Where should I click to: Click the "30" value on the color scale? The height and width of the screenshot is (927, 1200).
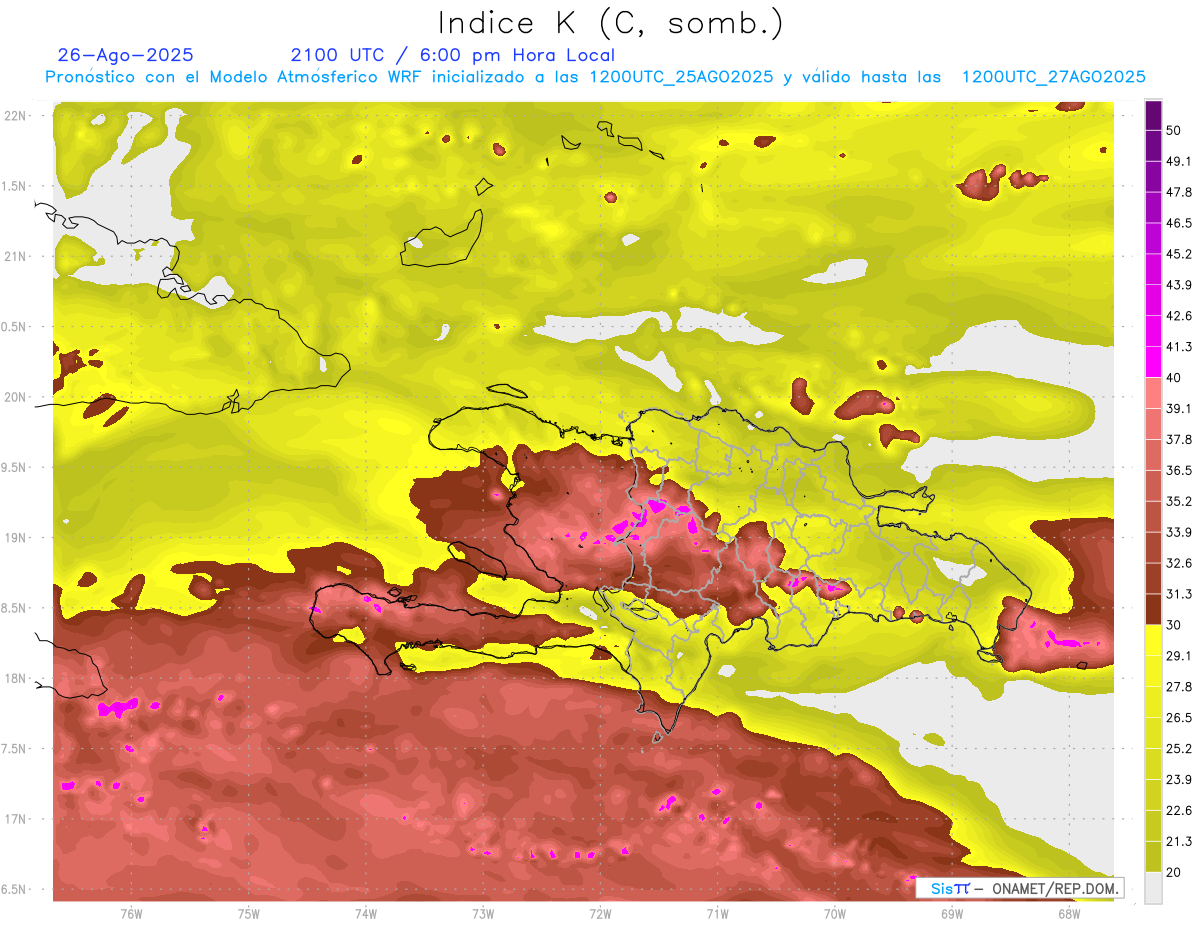coord(1174,625)
